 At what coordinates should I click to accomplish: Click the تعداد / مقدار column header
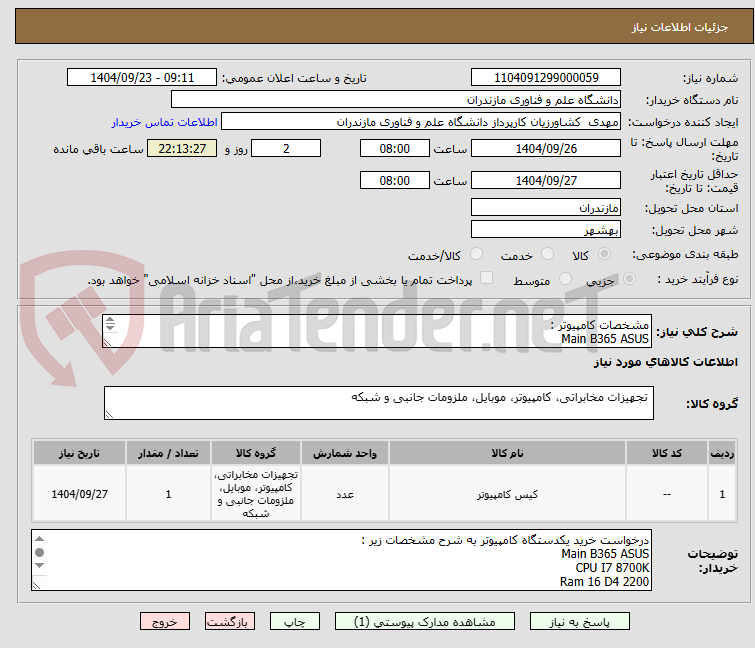[168, 453]
